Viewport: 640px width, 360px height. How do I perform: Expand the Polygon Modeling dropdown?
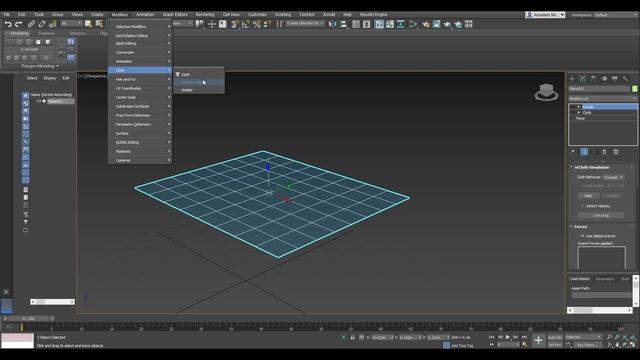tap(40, 66)
